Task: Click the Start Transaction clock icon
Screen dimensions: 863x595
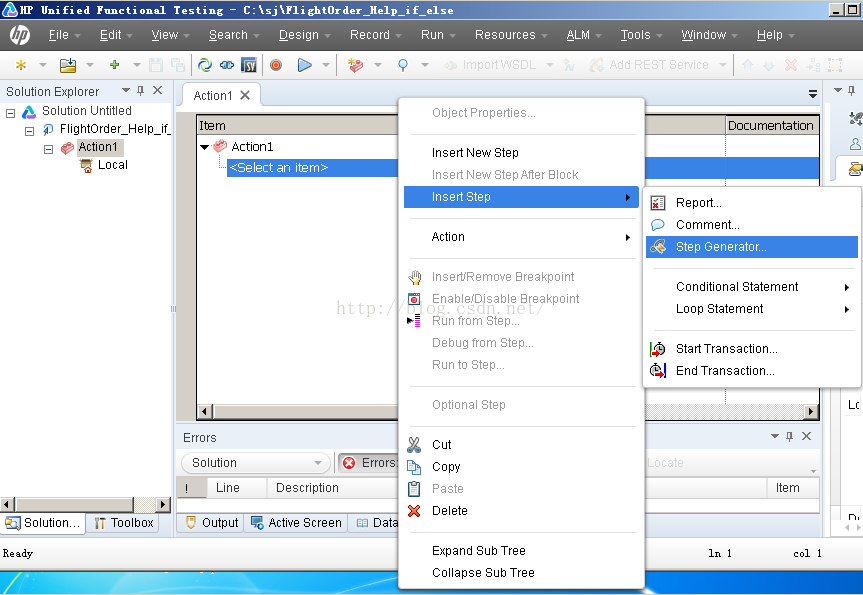Action: [658, 348]
